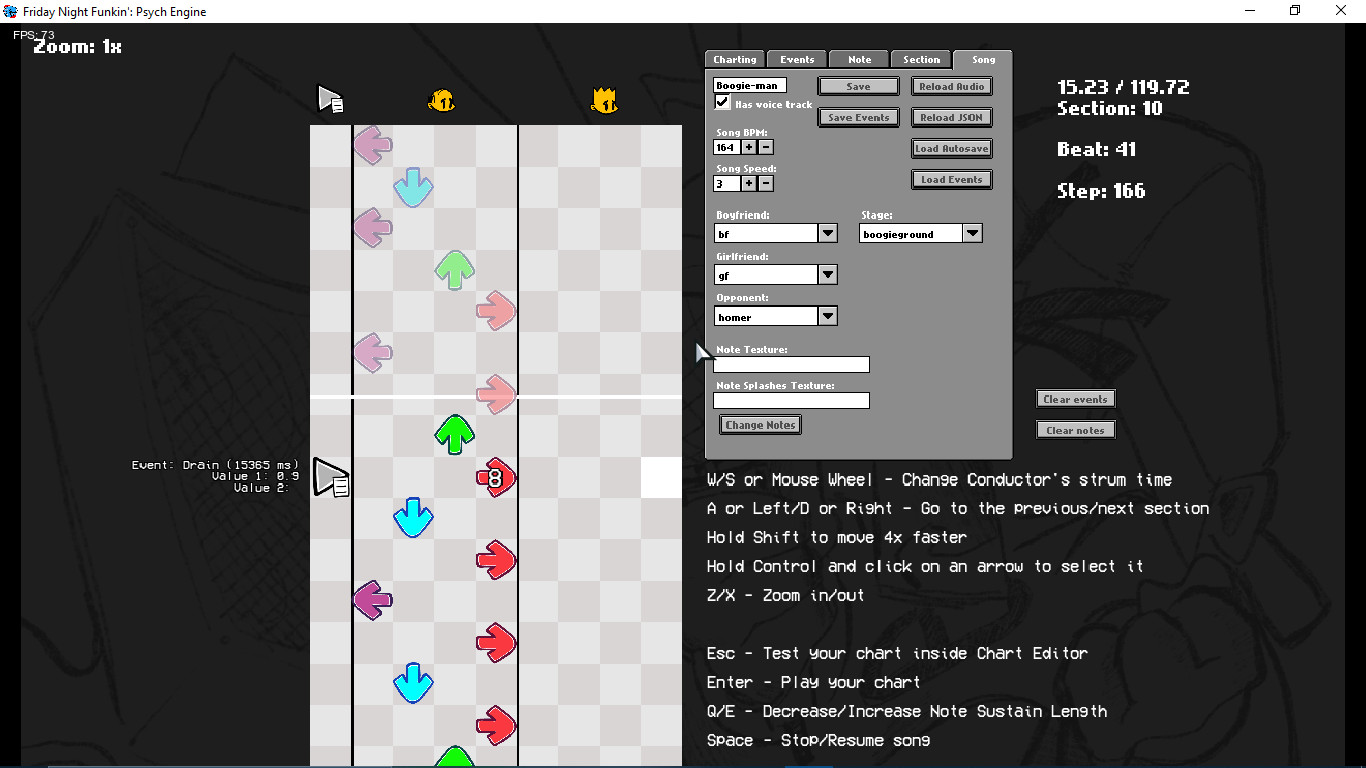Click the event column icon above the grid

pos(330,99)
